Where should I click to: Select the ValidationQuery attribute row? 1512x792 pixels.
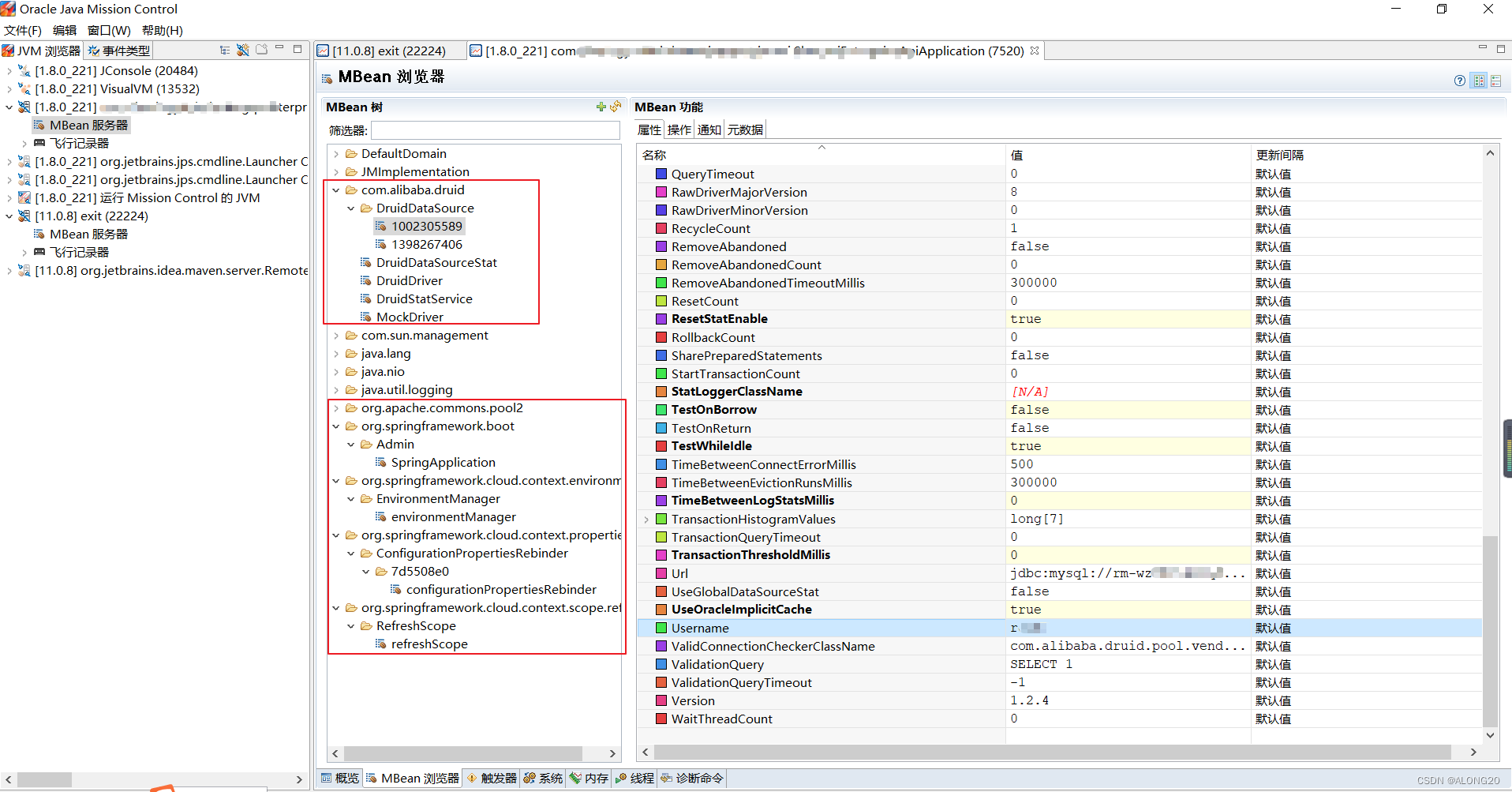point(1059,665)
